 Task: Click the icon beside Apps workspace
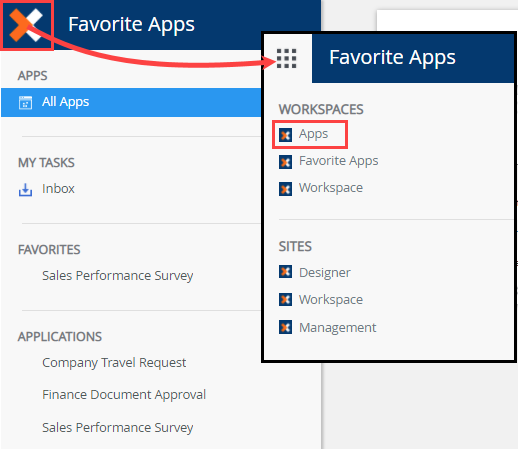point(285,135)
